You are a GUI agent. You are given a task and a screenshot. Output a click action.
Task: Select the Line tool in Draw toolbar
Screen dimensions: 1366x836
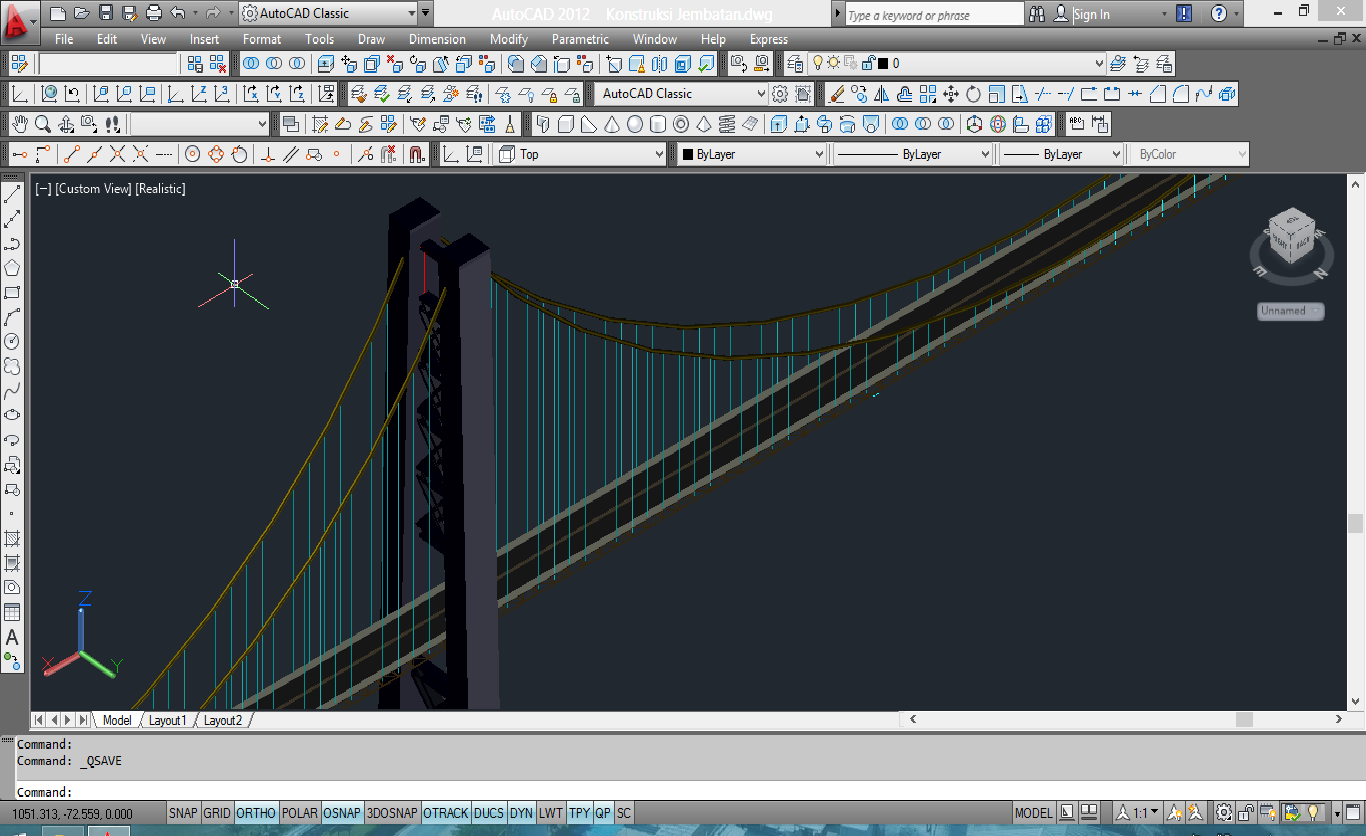click(x=12, y=195)
